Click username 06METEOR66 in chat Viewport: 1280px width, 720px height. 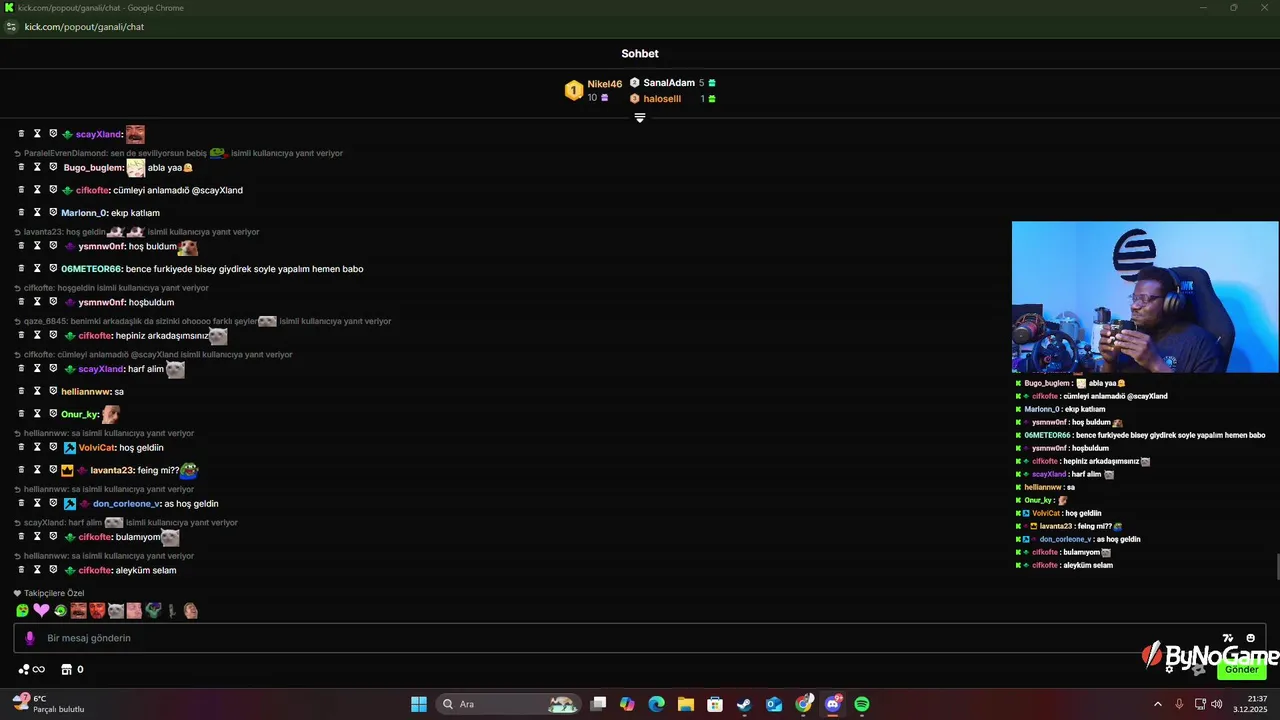(x=91, y=269)
